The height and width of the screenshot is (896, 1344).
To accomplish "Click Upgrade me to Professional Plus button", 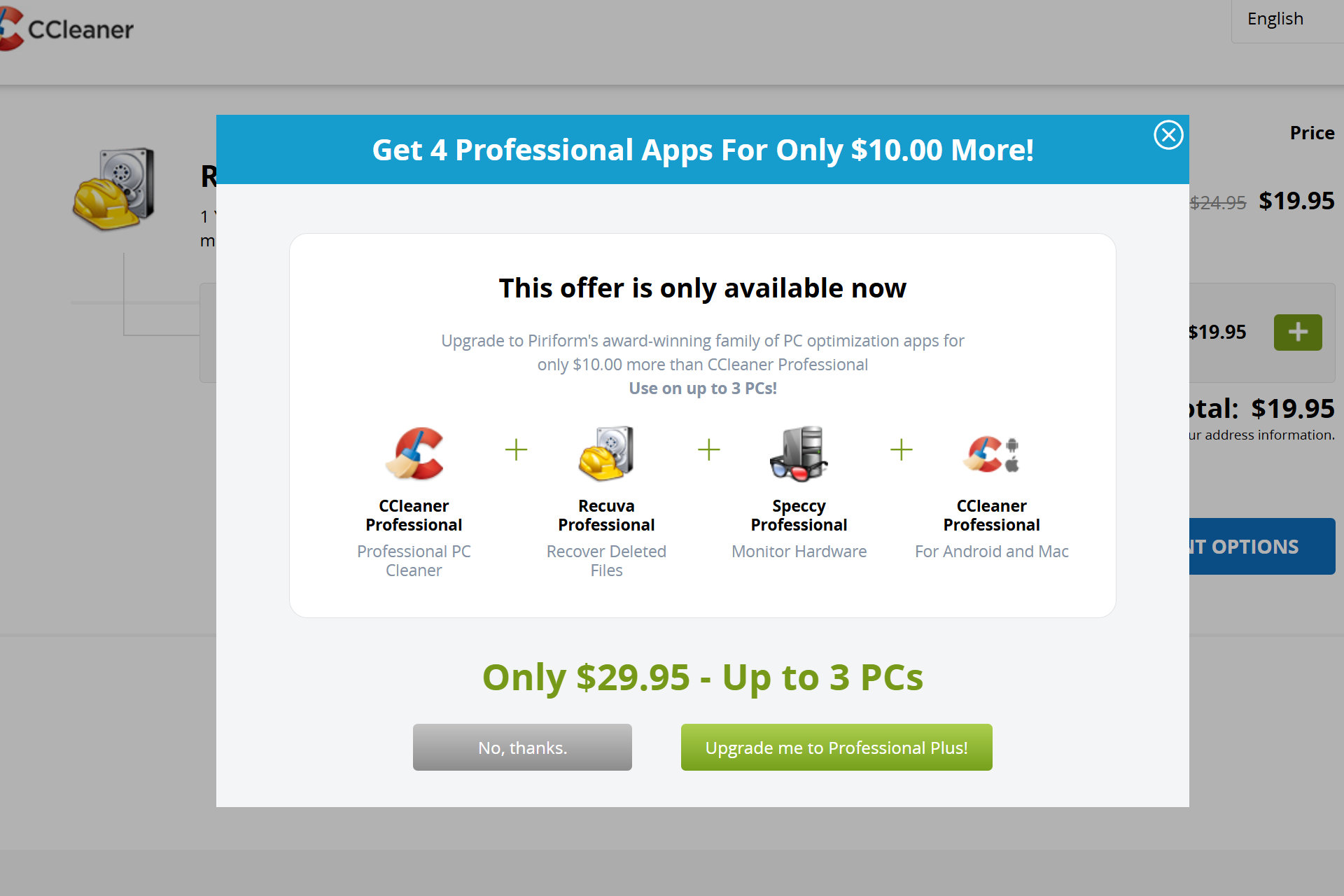I will (x=836, y=746).
